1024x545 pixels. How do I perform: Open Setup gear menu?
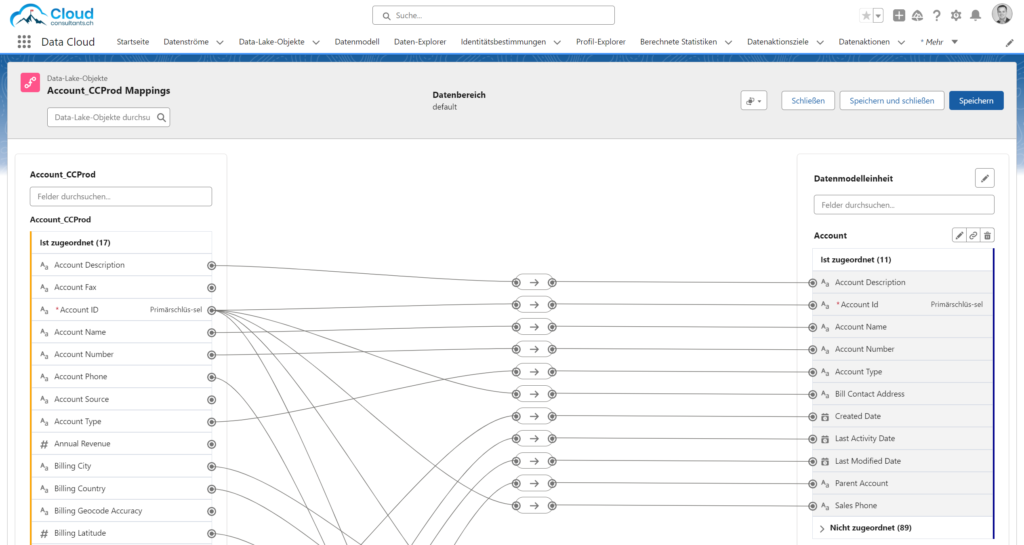click(x=956, y=15)
